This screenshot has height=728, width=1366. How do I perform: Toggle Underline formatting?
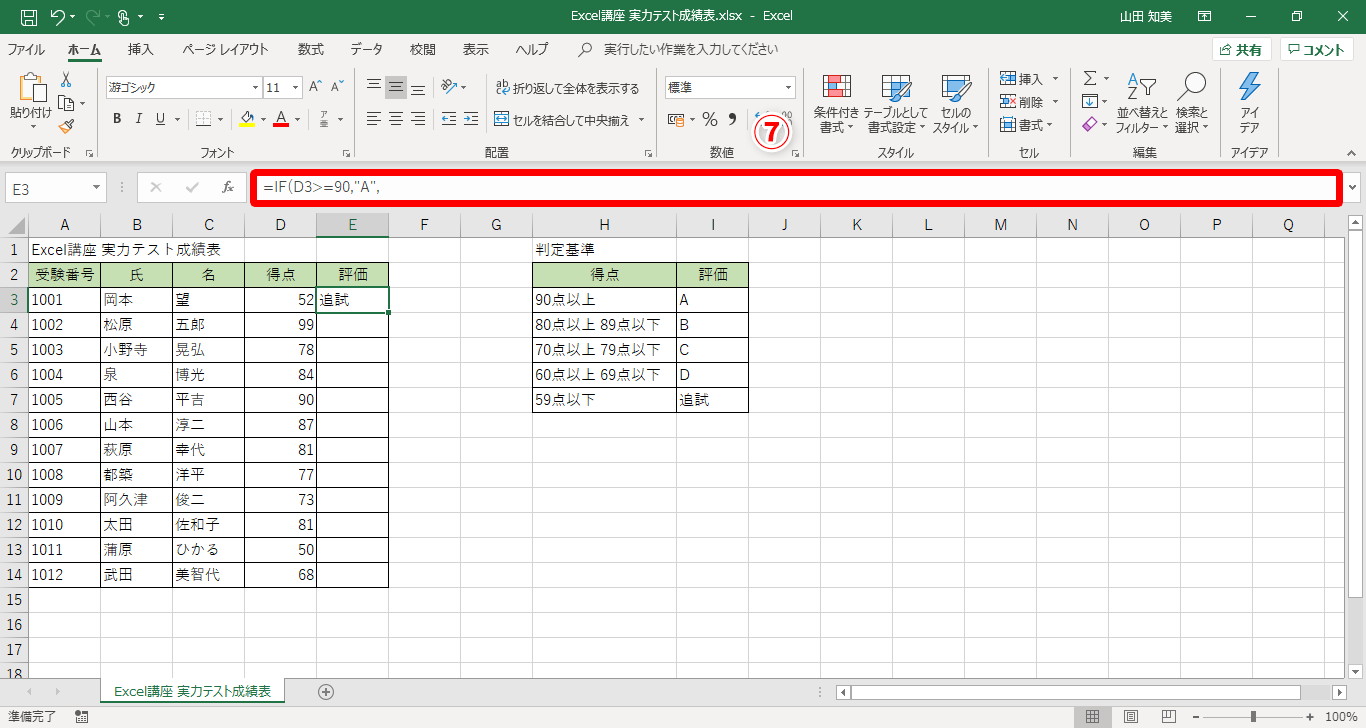coord(160,119)
